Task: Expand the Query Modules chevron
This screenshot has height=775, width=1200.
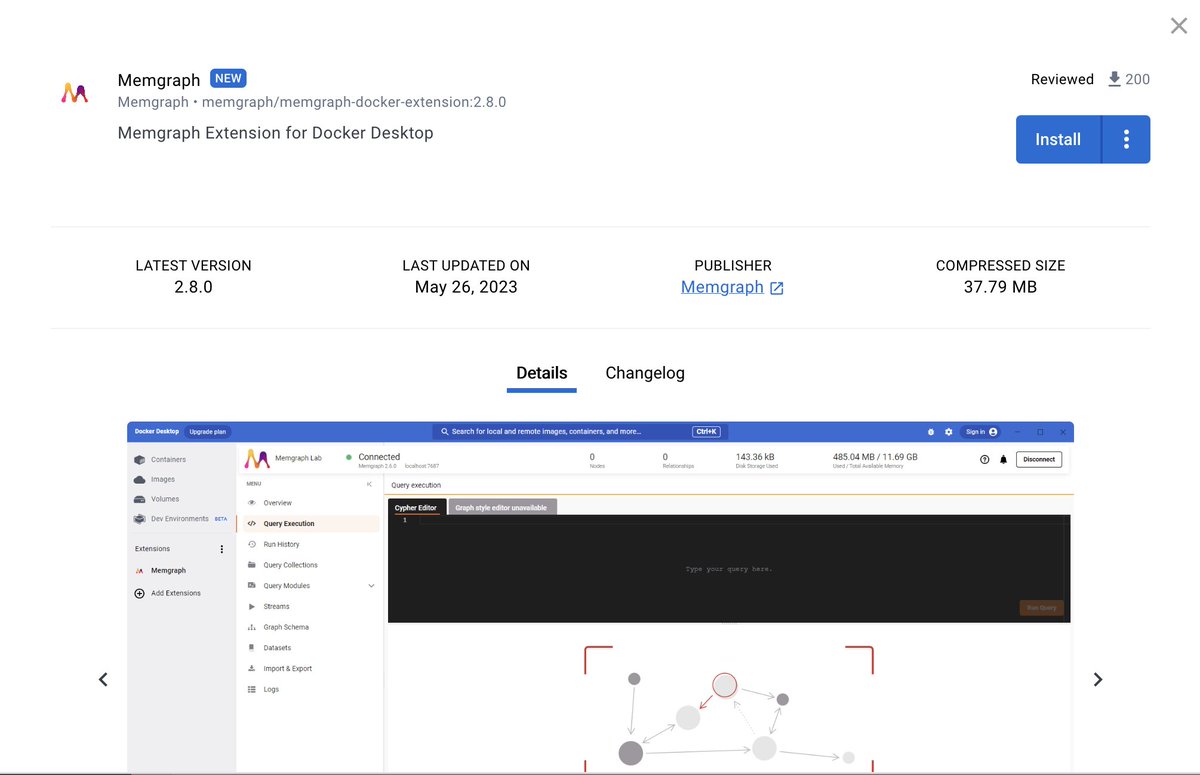Action: [x=371, y=586]
